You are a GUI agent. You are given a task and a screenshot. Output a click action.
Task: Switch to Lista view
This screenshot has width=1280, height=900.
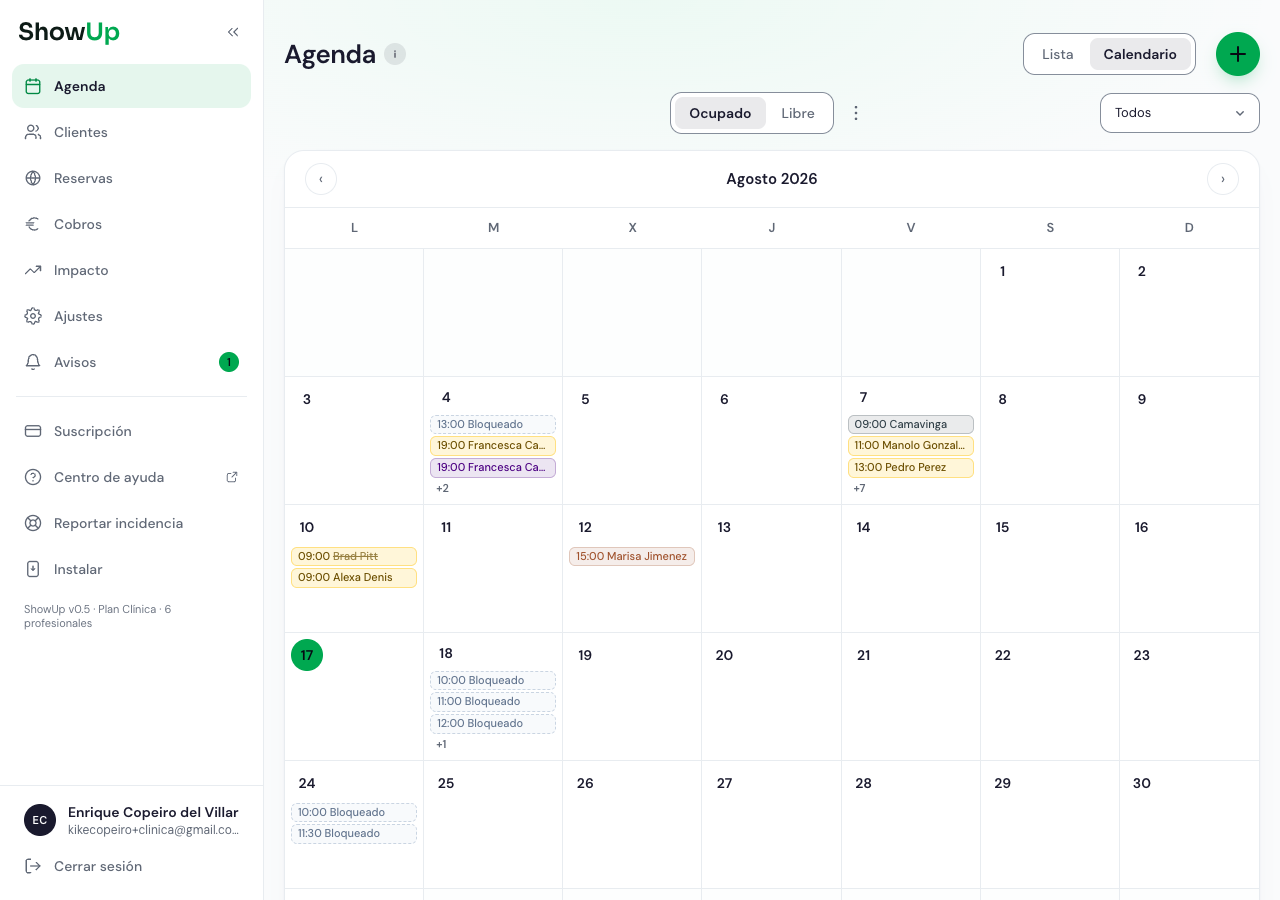(1058, 54)
